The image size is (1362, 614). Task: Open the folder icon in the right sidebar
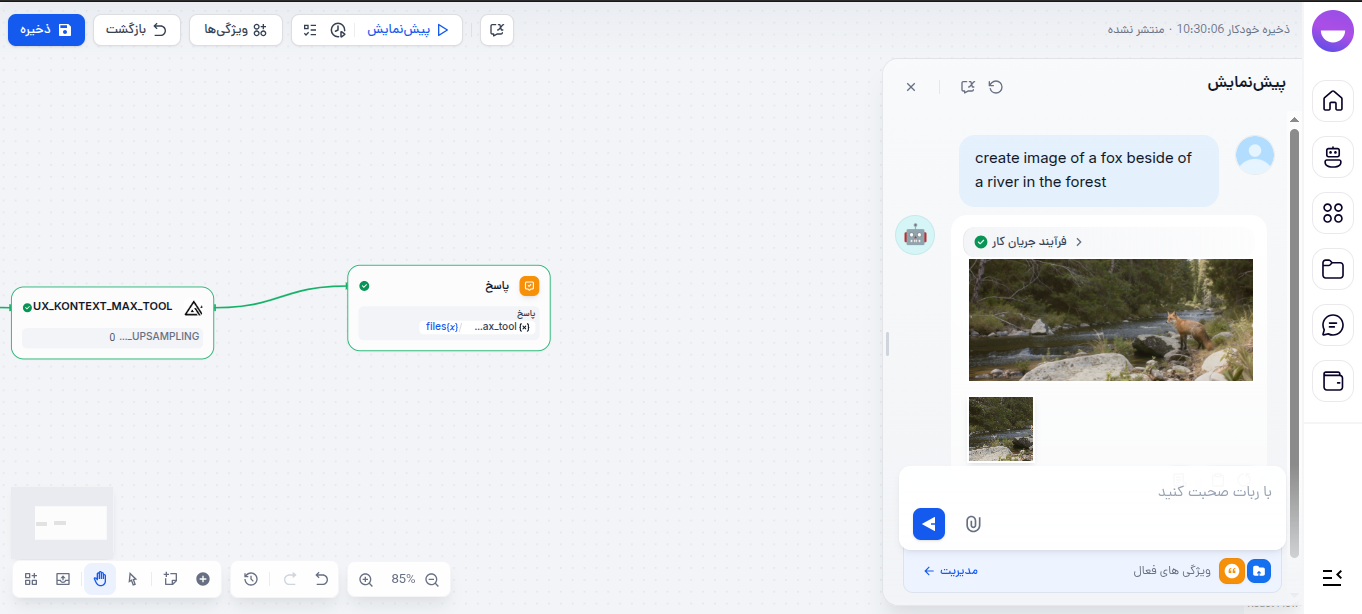tap(1332, 269)
